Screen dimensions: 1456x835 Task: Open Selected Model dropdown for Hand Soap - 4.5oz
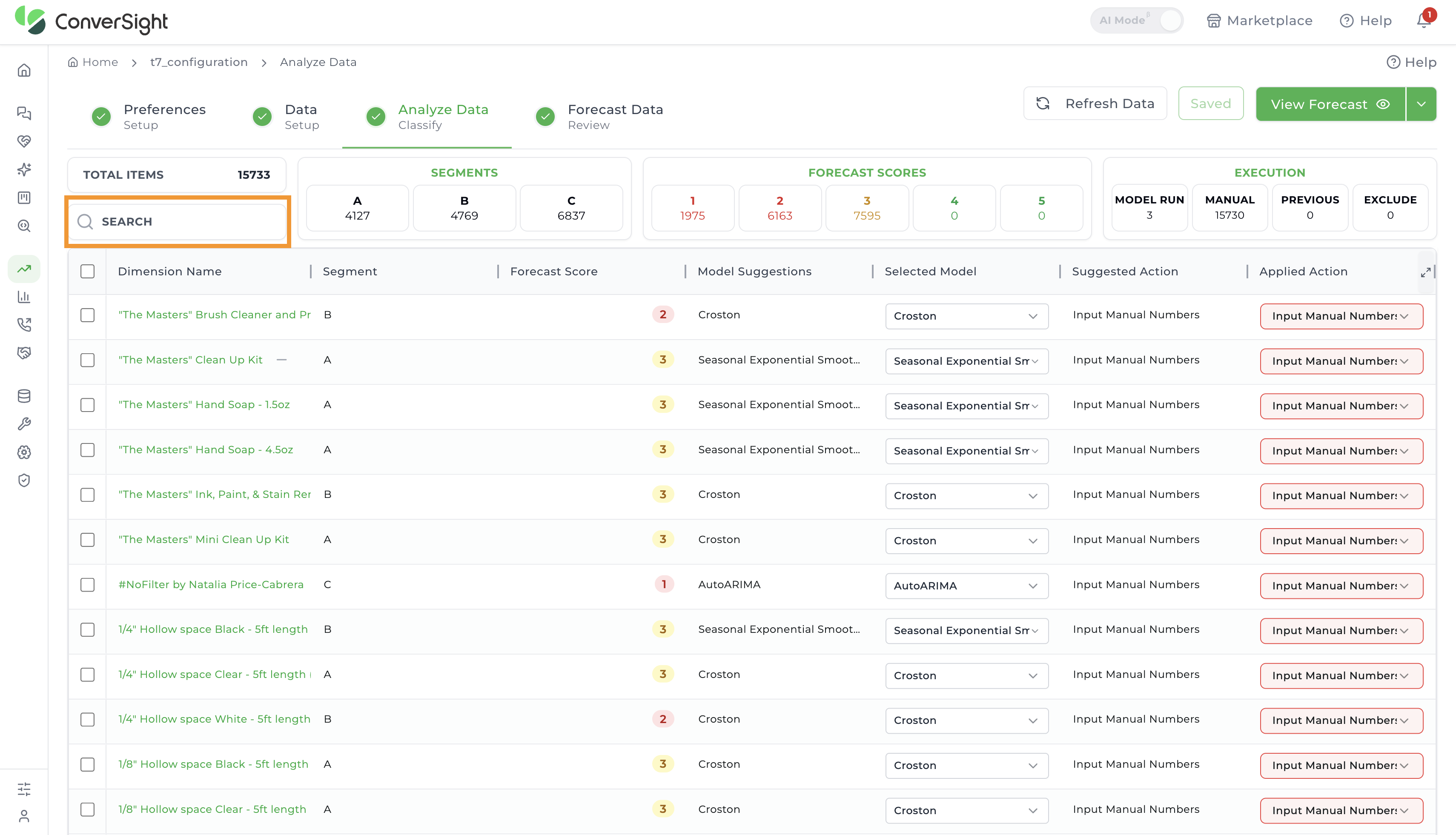tap(967, 451)
